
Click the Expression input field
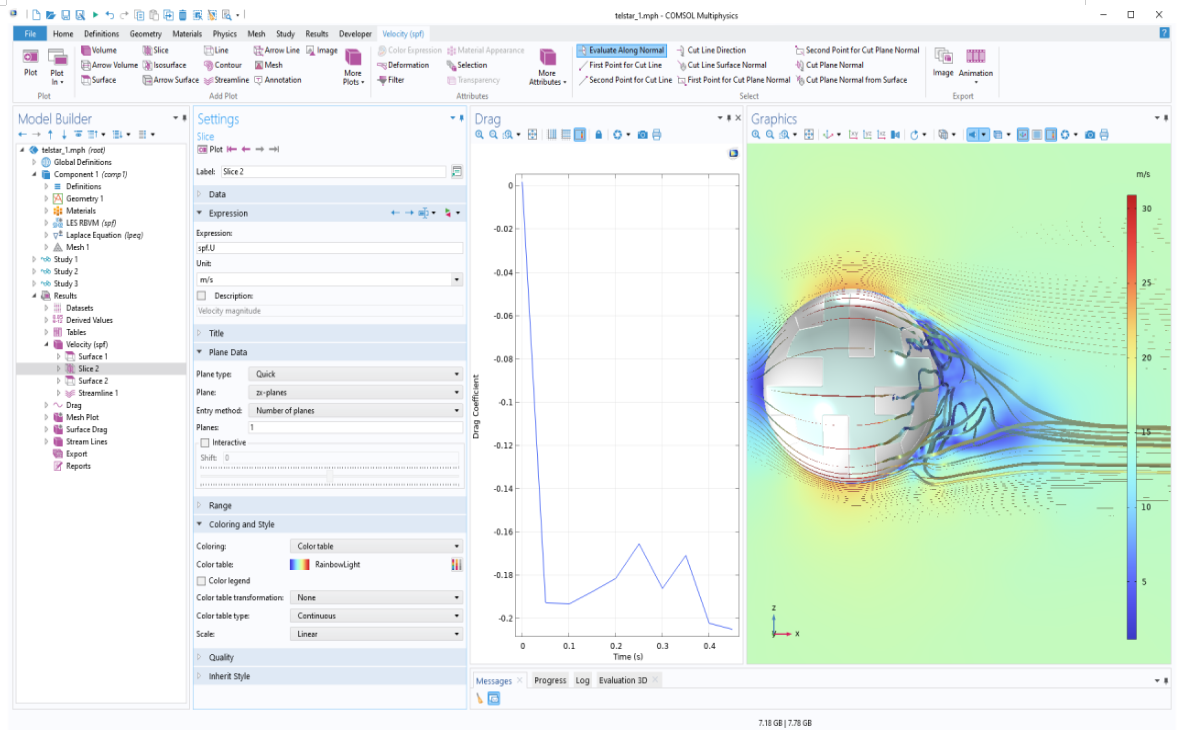(329, 249)
